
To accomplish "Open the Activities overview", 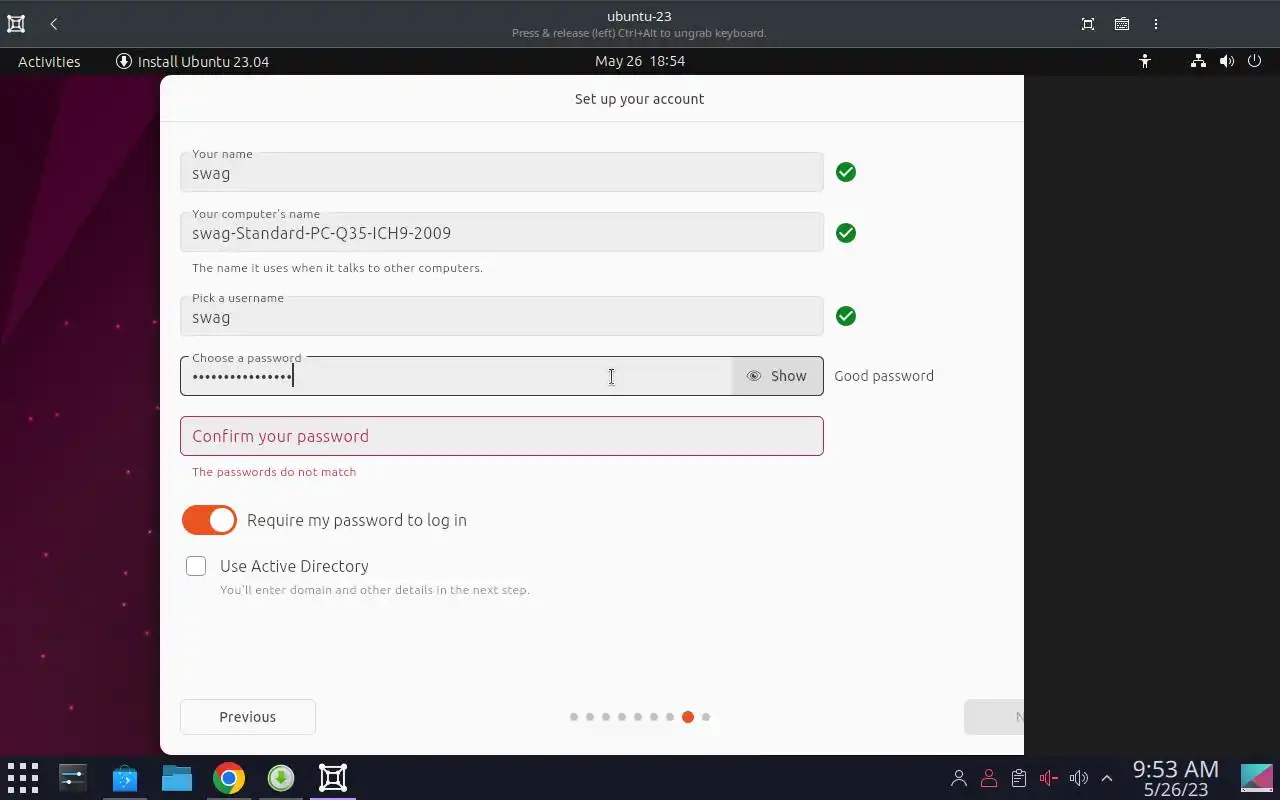I will pyautogui.click(x=49, y=61).
